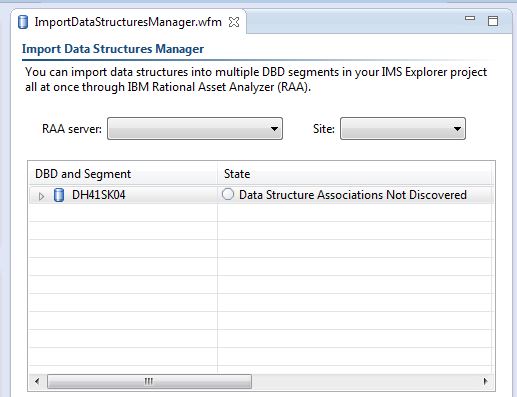Click the horizontal scrollbar thumb
The width and height of the screenshot is (517, 397).
pos(149,381)
